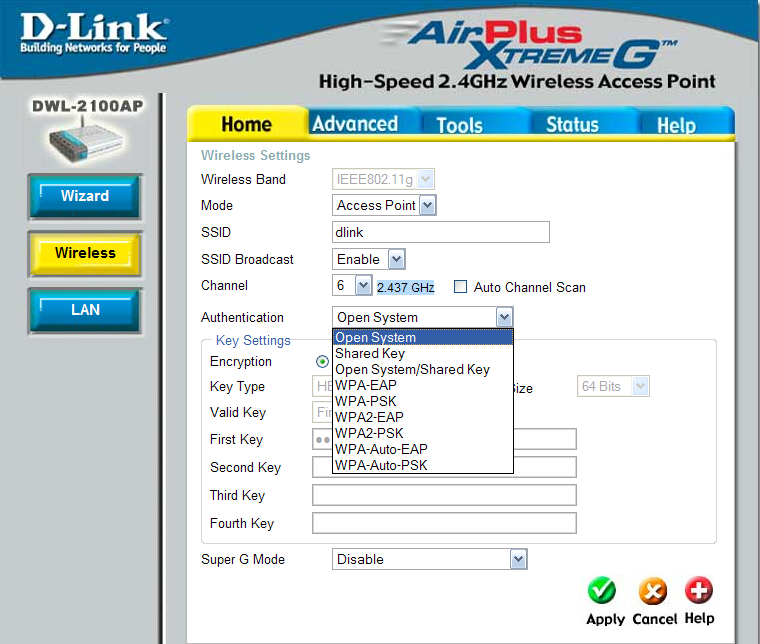Switch to the Home tab

point(247,124)
